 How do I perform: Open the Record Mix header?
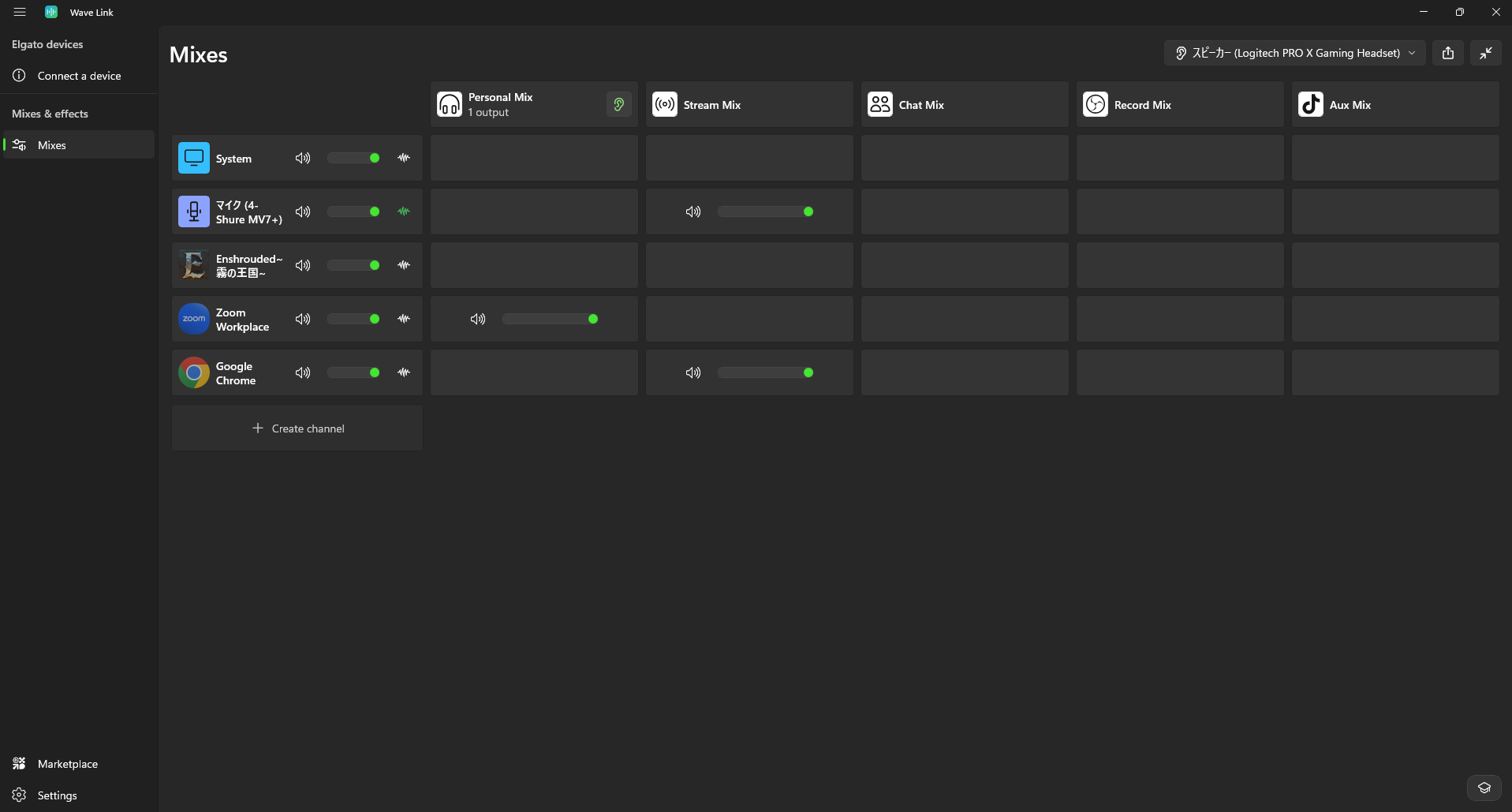pyautogui.click(x=1180, y=104)
